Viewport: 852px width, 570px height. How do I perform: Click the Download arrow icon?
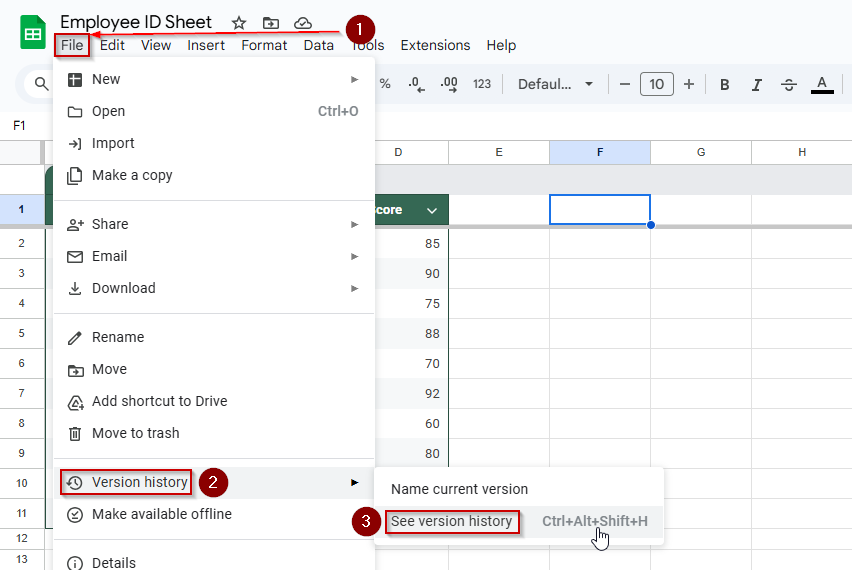[x=75, y=289]
